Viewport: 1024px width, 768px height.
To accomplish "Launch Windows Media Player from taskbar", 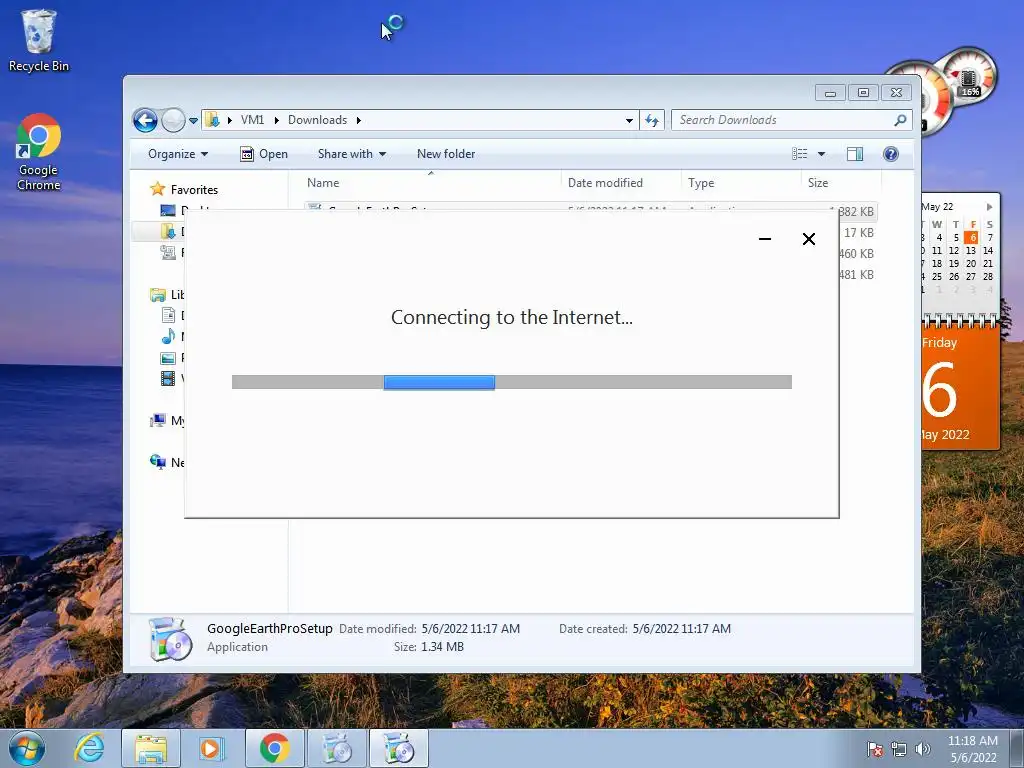I will [211, 748].
